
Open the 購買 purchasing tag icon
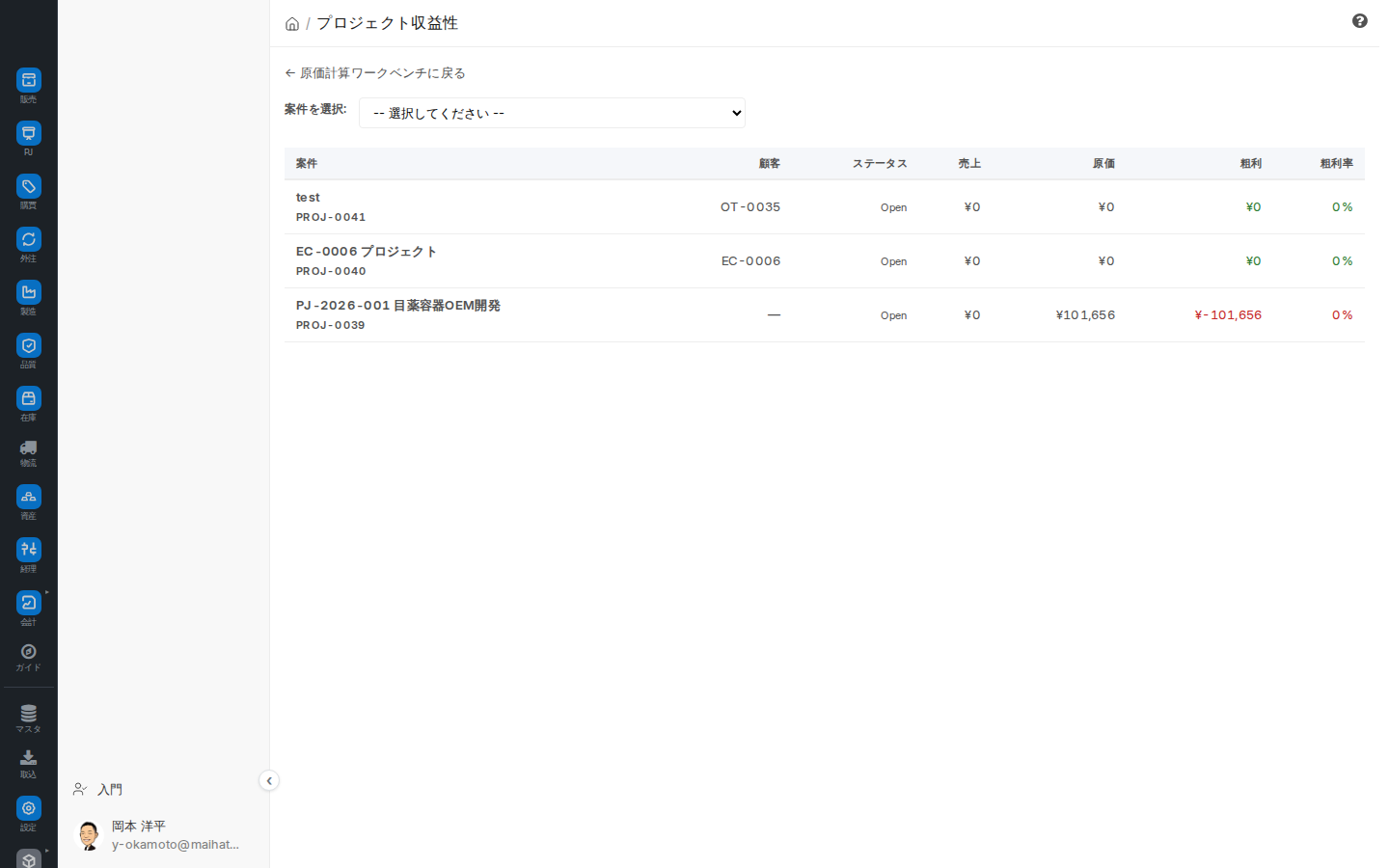(x=29, y=186)
